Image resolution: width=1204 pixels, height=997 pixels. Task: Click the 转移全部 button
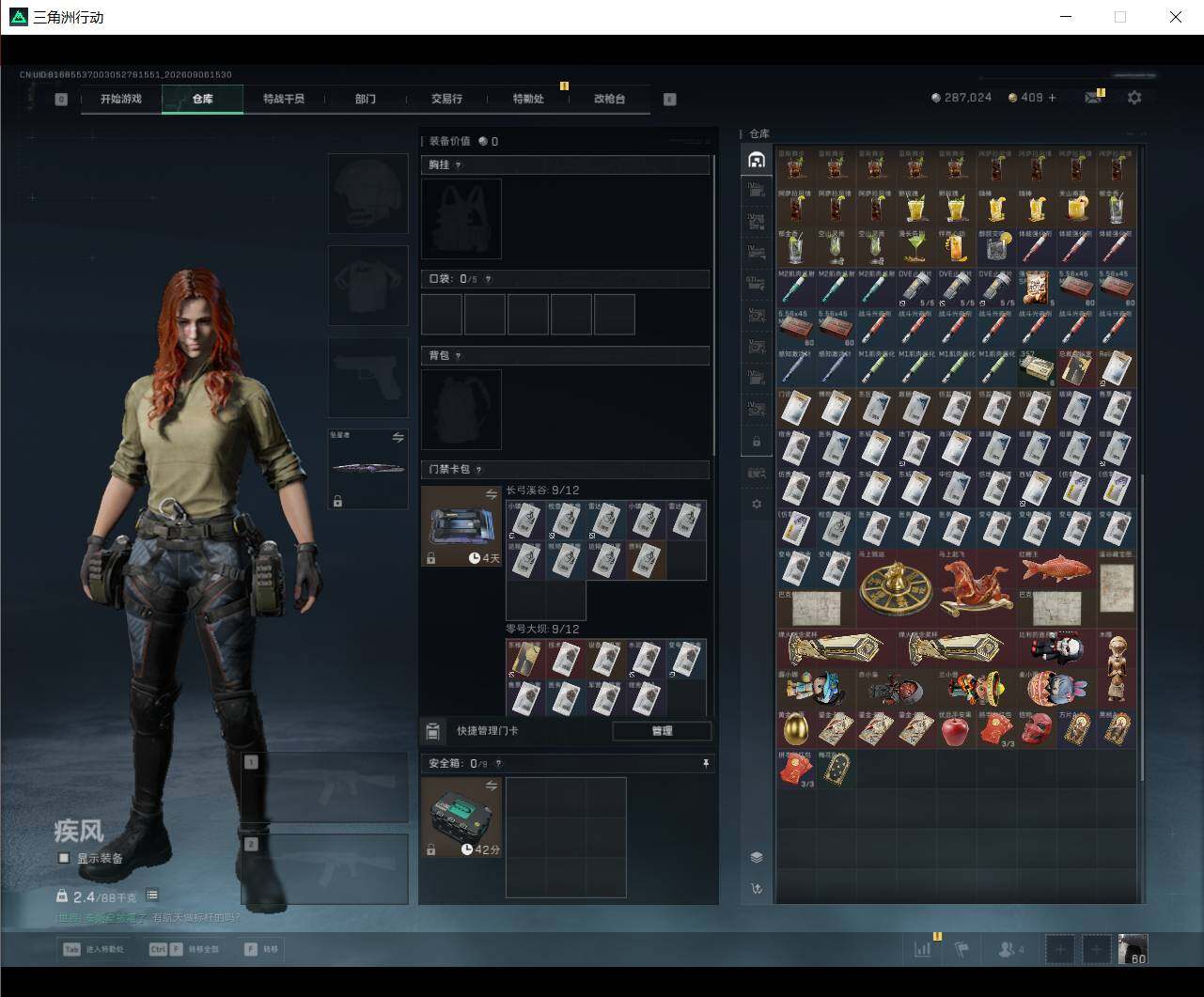click(183, 949)
